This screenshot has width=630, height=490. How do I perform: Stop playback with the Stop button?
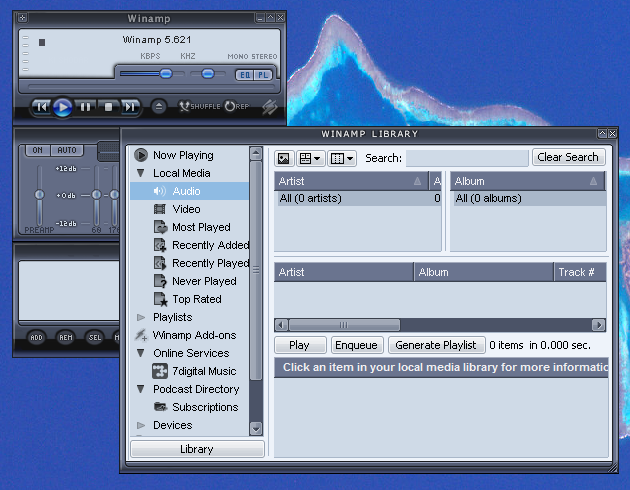tap(108, 107)
